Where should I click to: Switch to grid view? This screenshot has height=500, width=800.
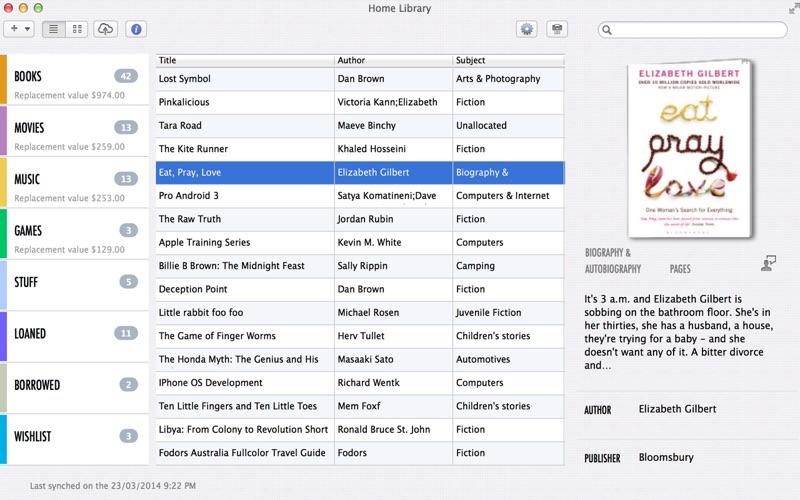[x=77, y=29]
